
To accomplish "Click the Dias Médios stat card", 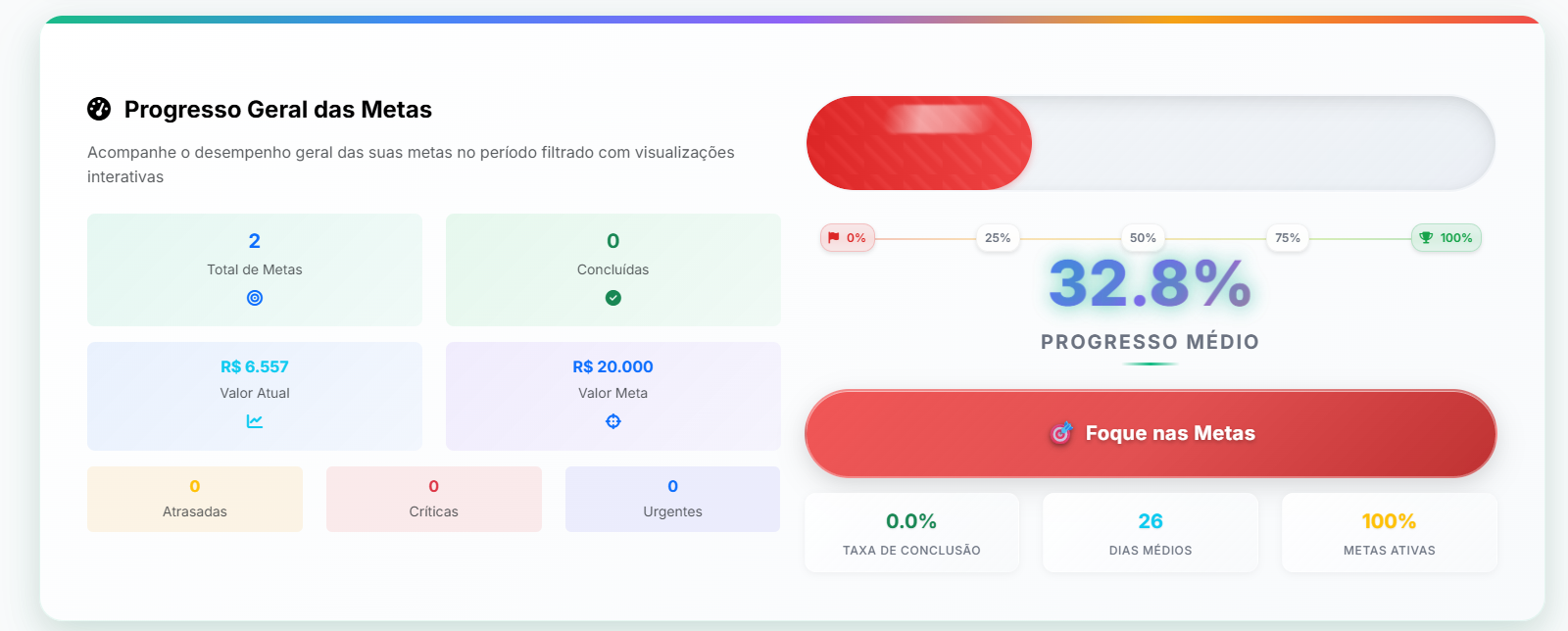I will pos(1151,533).
